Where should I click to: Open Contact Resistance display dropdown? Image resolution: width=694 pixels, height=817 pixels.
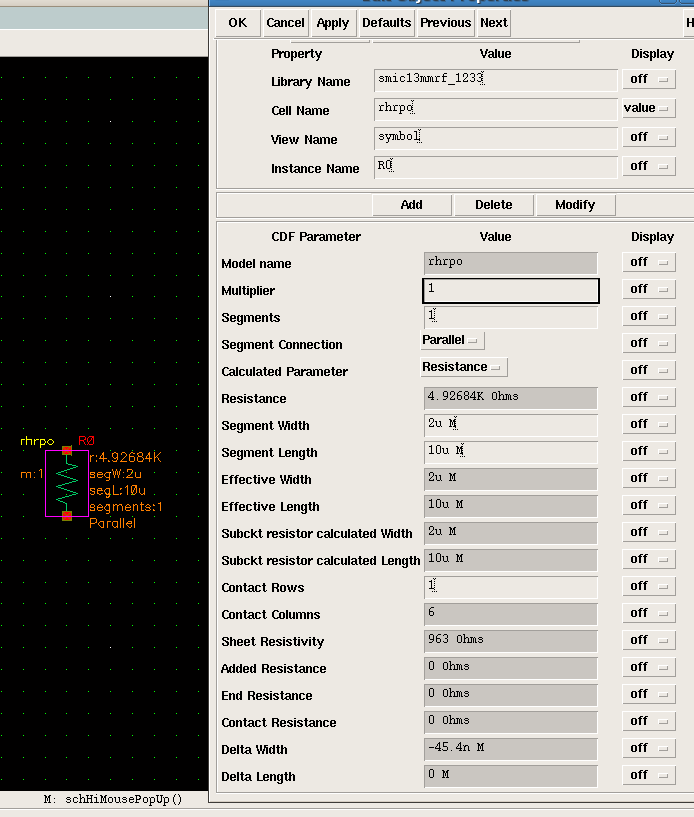pos(649,722)
